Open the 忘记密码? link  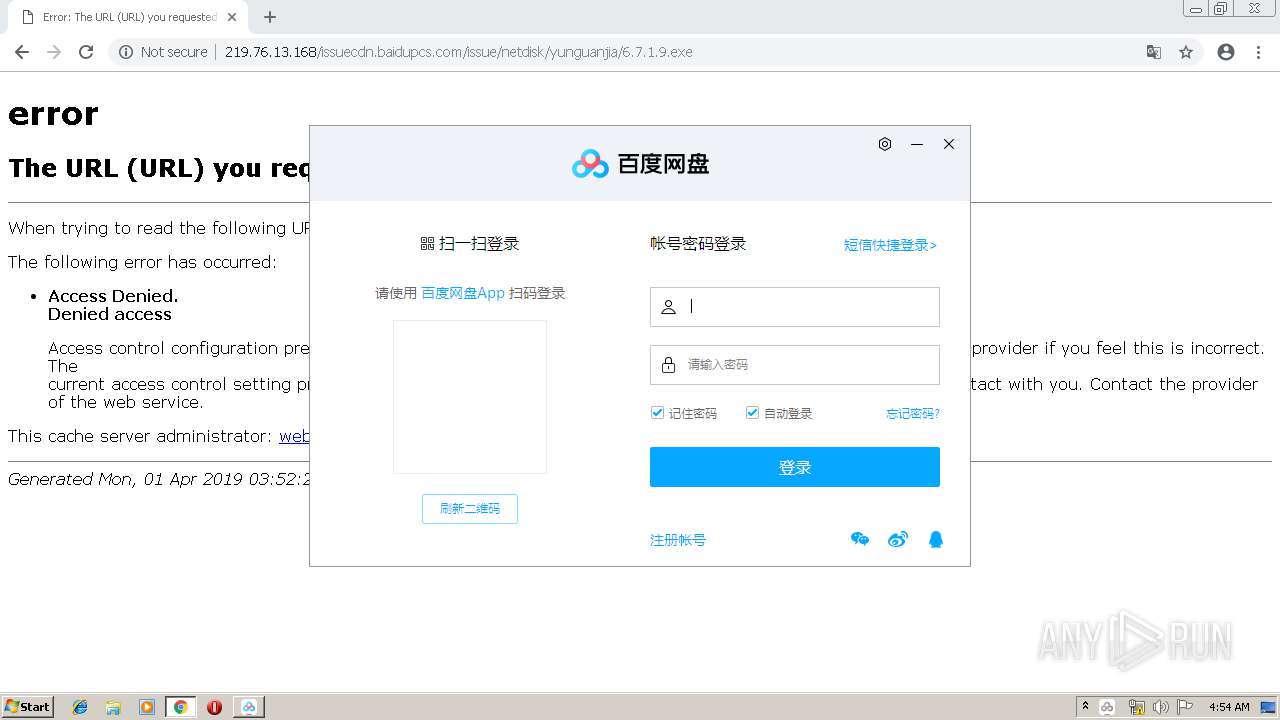click(912, 413)
